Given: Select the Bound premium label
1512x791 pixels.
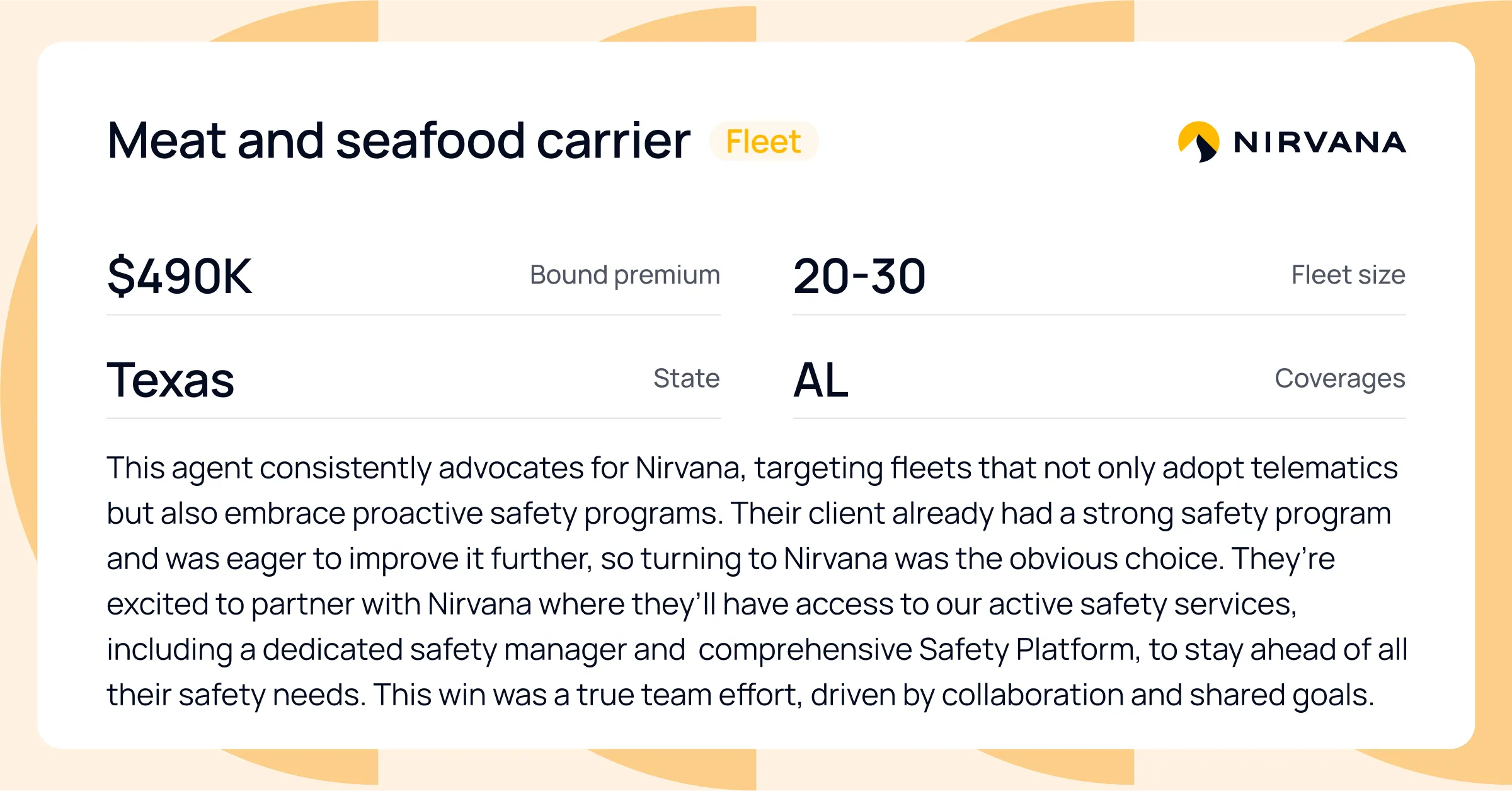Looking at the screenshot, I should [625, 275].
